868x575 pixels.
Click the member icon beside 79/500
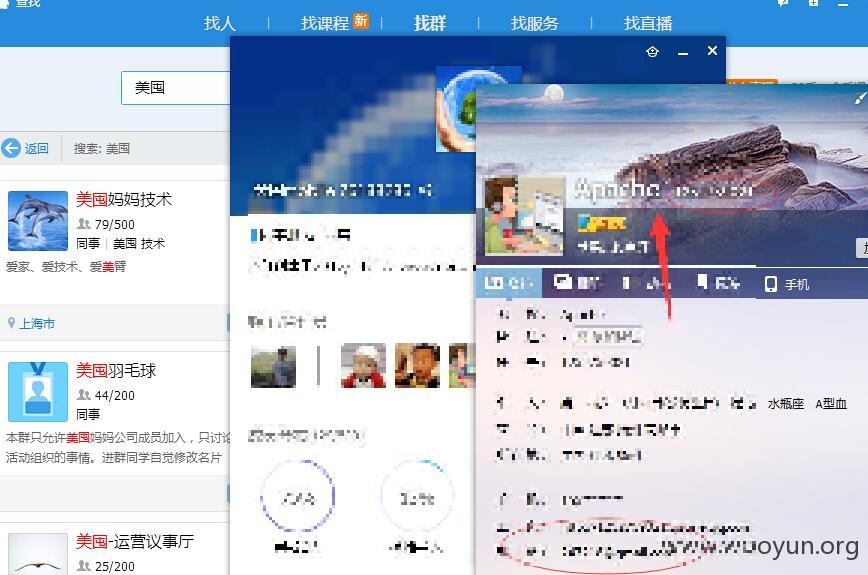tap(84, 224)
